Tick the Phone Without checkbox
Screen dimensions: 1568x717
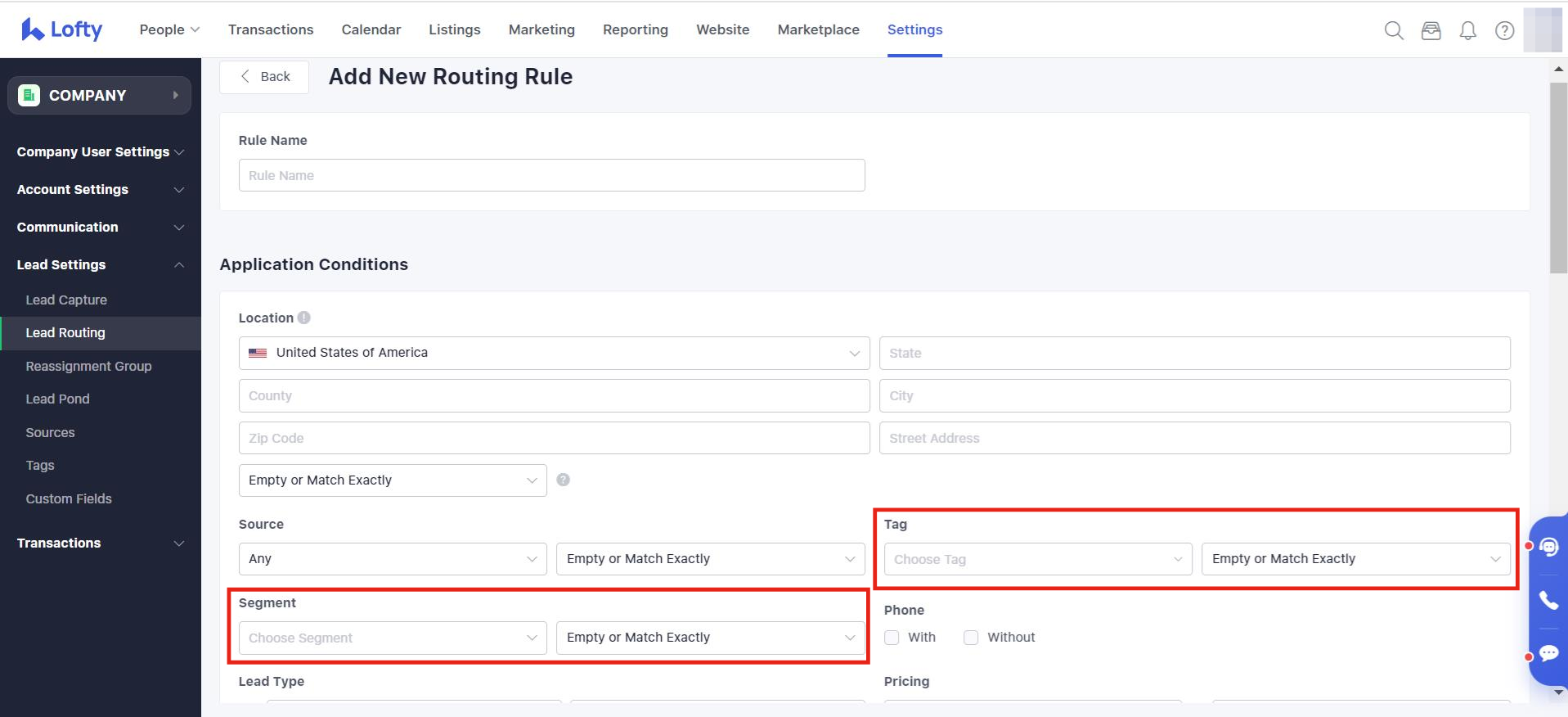pos(971,638)
